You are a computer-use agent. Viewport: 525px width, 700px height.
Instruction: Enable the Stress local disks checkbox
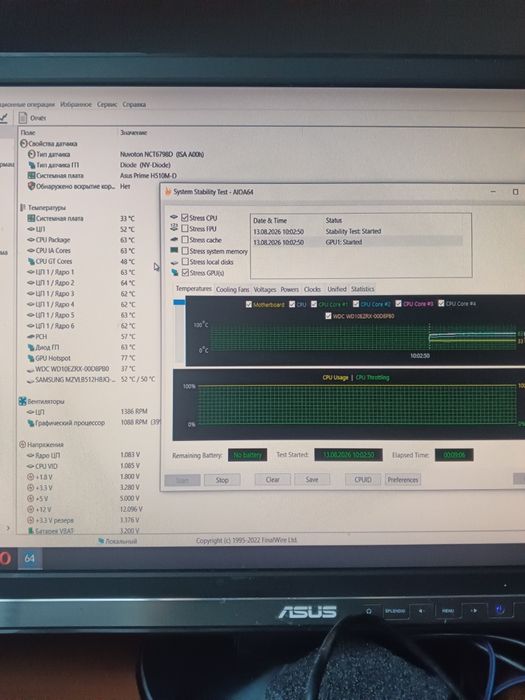pos(185,262)
